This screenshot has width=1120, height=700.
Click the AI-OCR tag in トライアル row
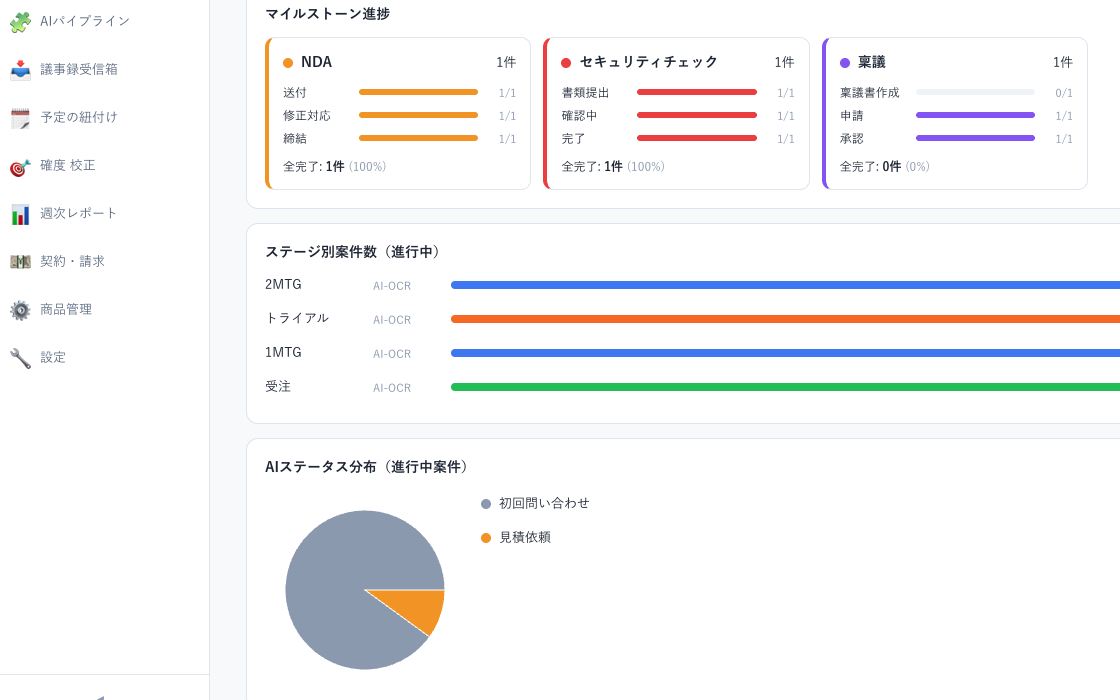(392, 320)
